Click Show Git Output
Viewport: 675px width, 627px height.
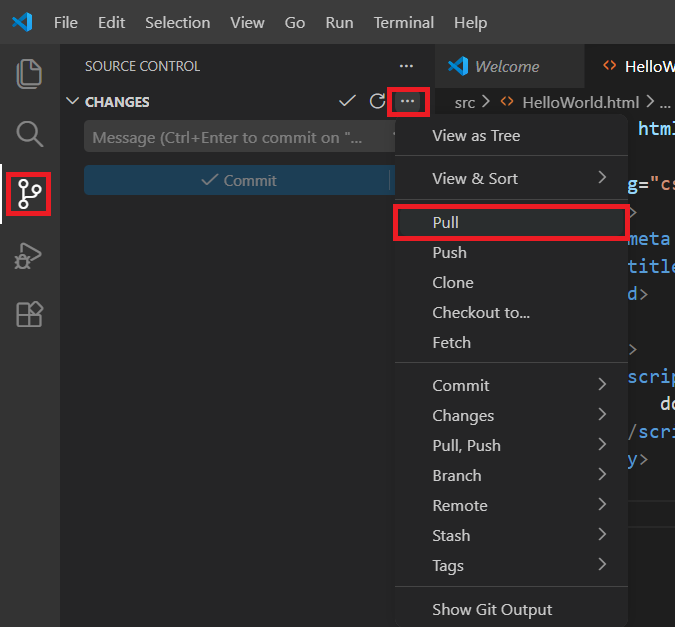pos(492,609)
